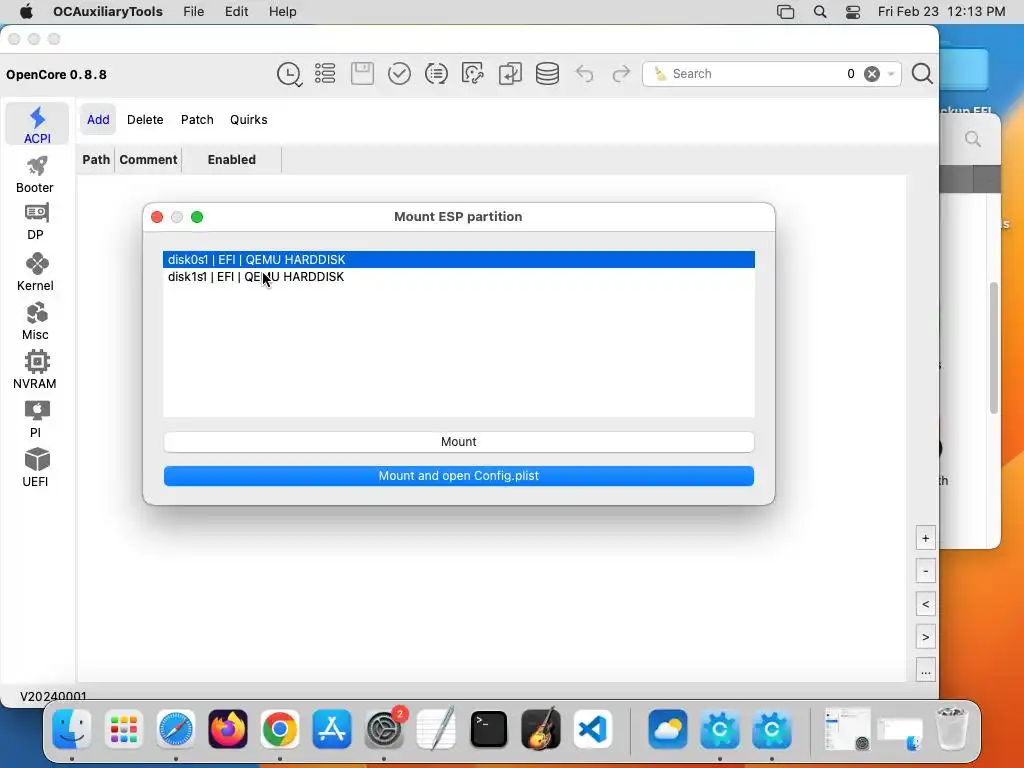Image resolution: width=1024 pixels, height=768 pixels.
Task: Open the Help menu
Action: [x=283, y=12]
